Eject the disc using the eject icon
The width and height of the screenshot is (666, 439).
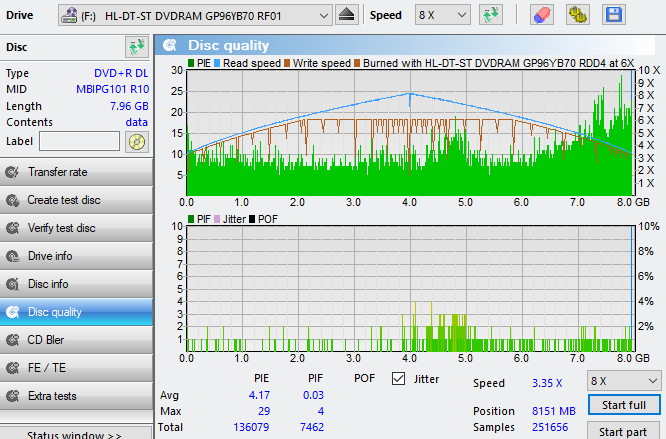tap(346, 15)
